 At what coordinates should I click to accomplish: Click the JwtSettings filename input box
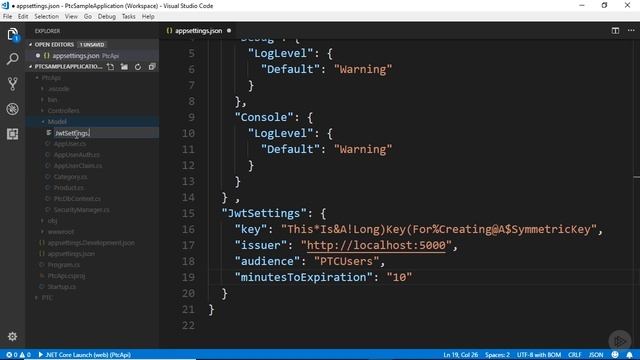[x=106, y=133]
